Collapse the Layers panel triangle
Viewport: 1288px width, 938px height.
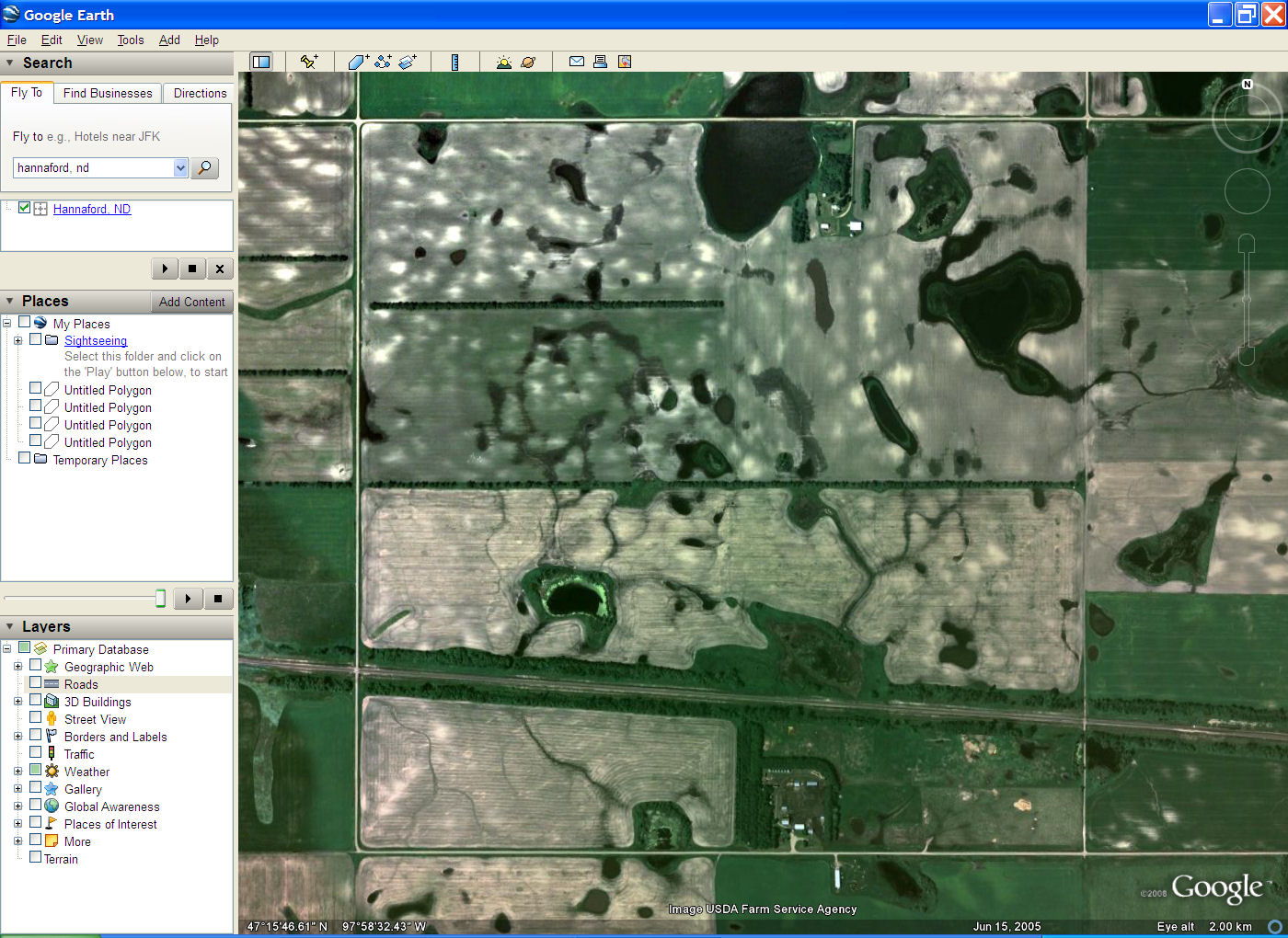click(10, 626)
